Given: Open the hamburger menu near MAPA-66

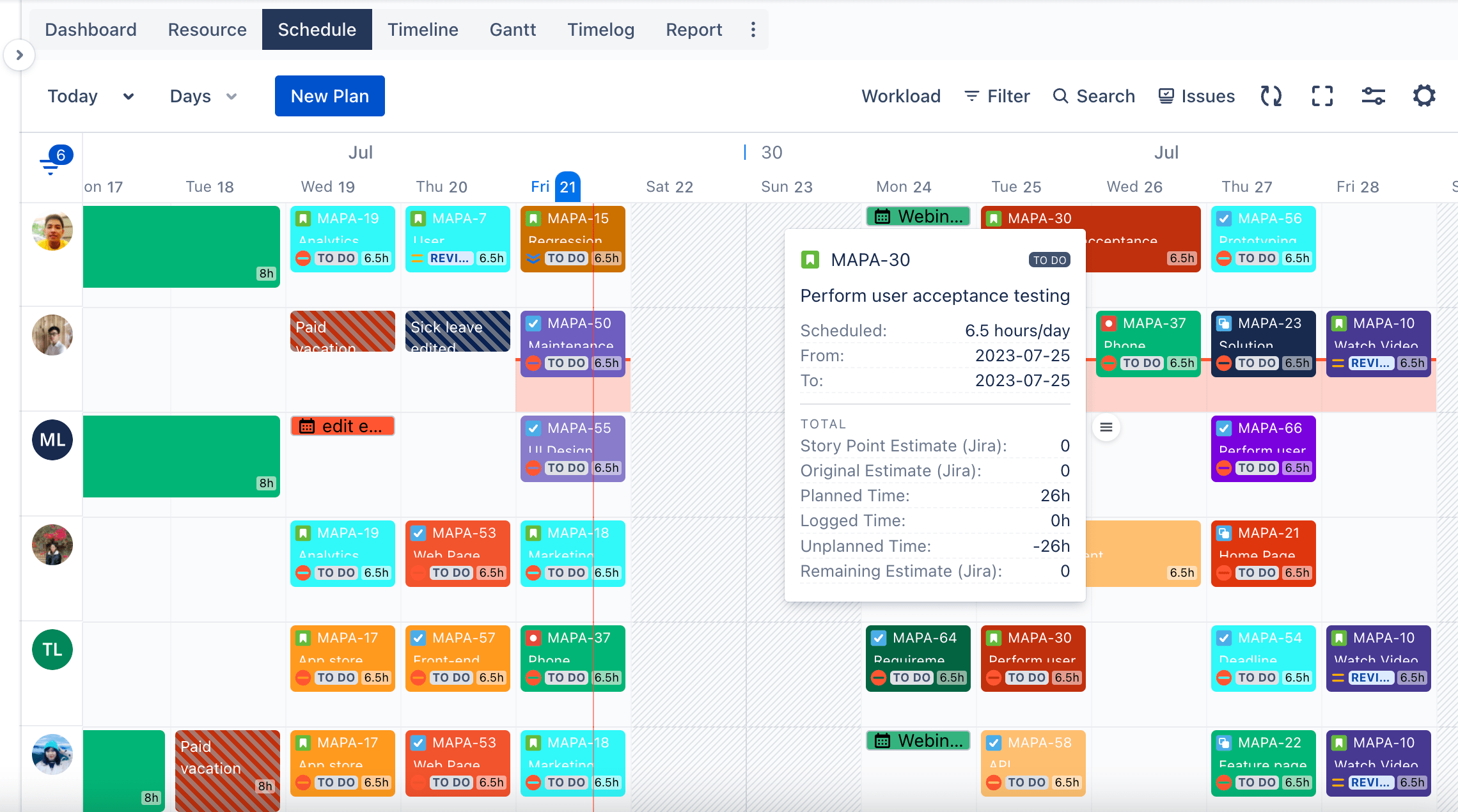Looking at the screenshot, I should (1106, 427).
